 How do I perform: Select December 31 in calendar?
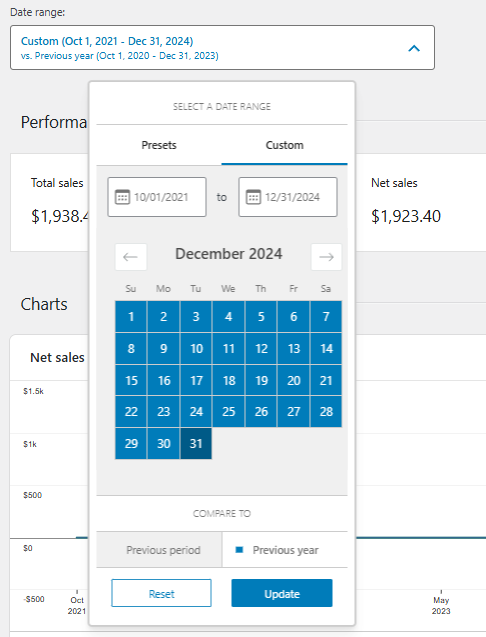pos(196,443)
